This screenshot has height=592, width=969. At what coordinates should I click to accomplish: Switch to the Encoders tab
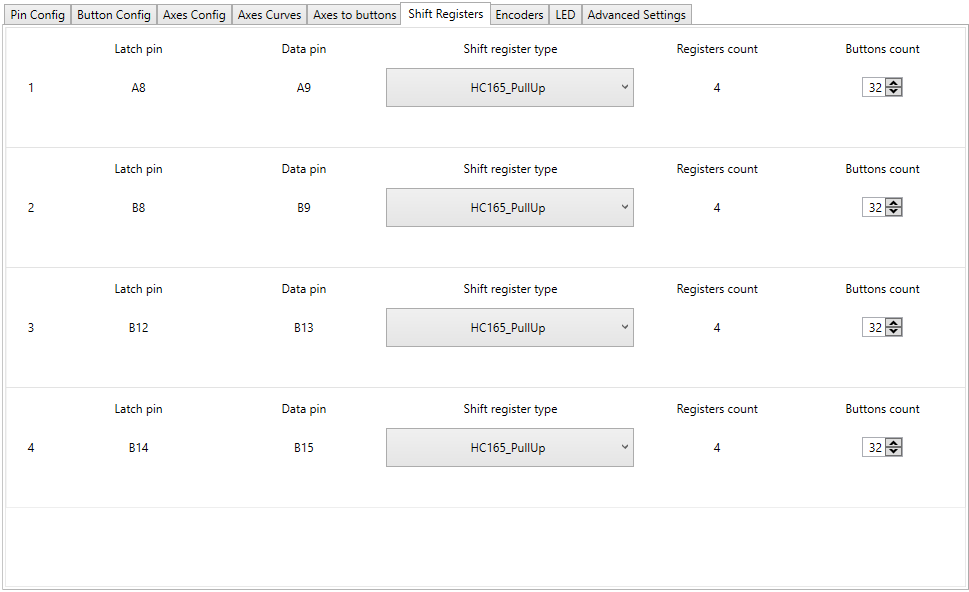pos(519,15)
